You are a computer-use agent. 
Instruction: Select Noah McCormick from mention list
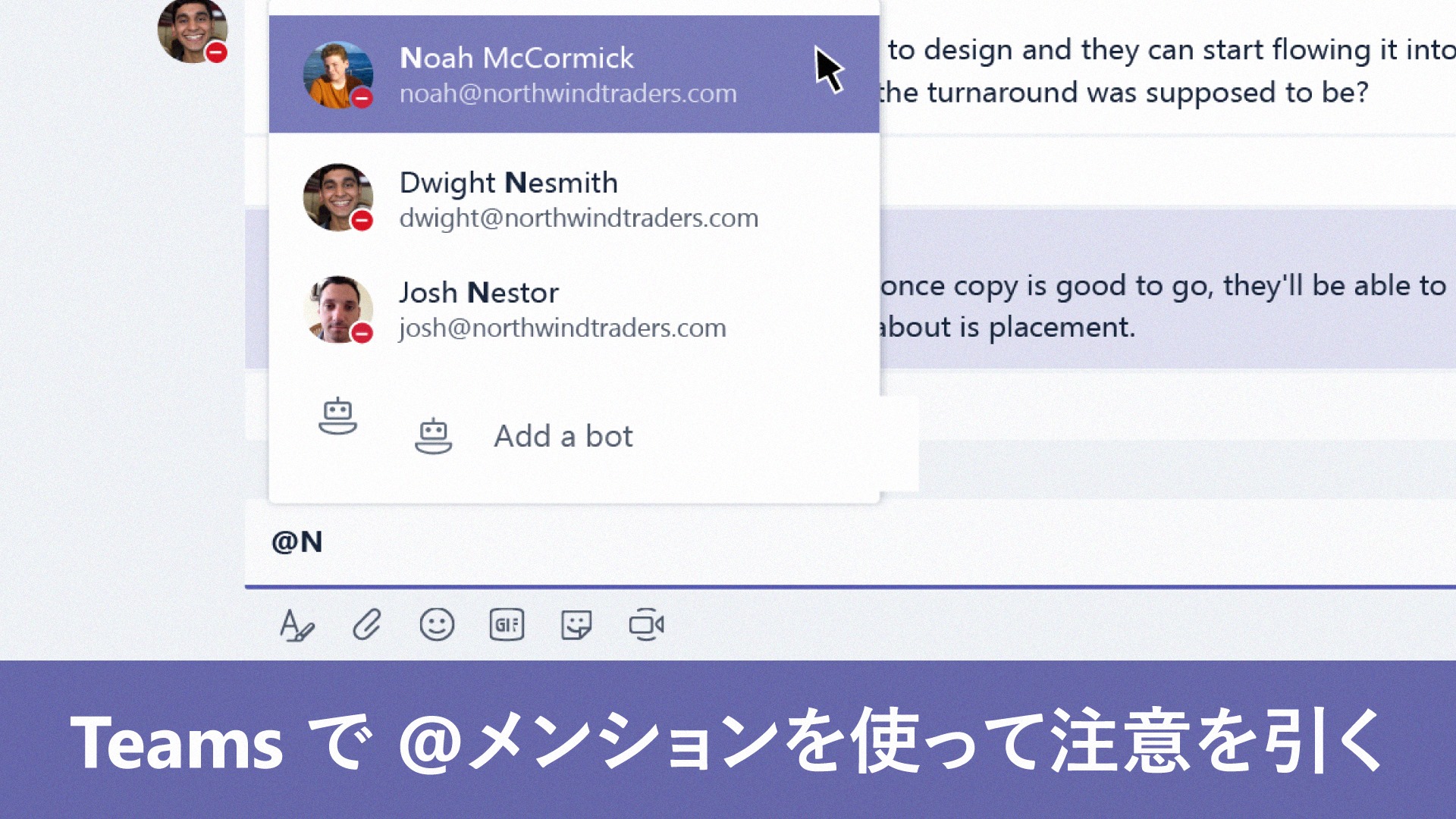(574, 74)
